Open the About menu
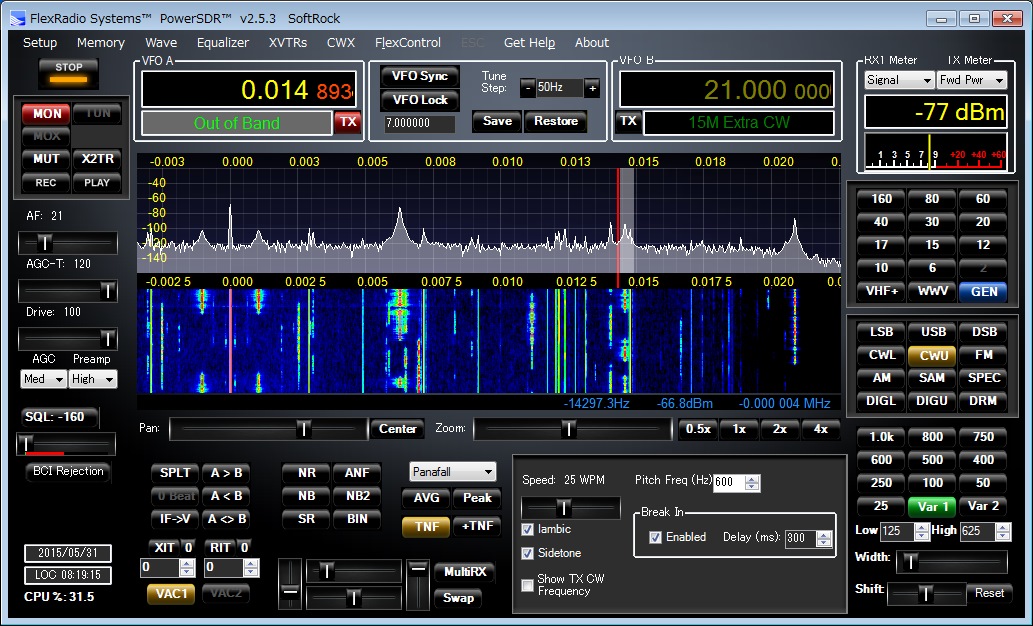The width and height of the screenshot is (1033, 626). [592, 43]
